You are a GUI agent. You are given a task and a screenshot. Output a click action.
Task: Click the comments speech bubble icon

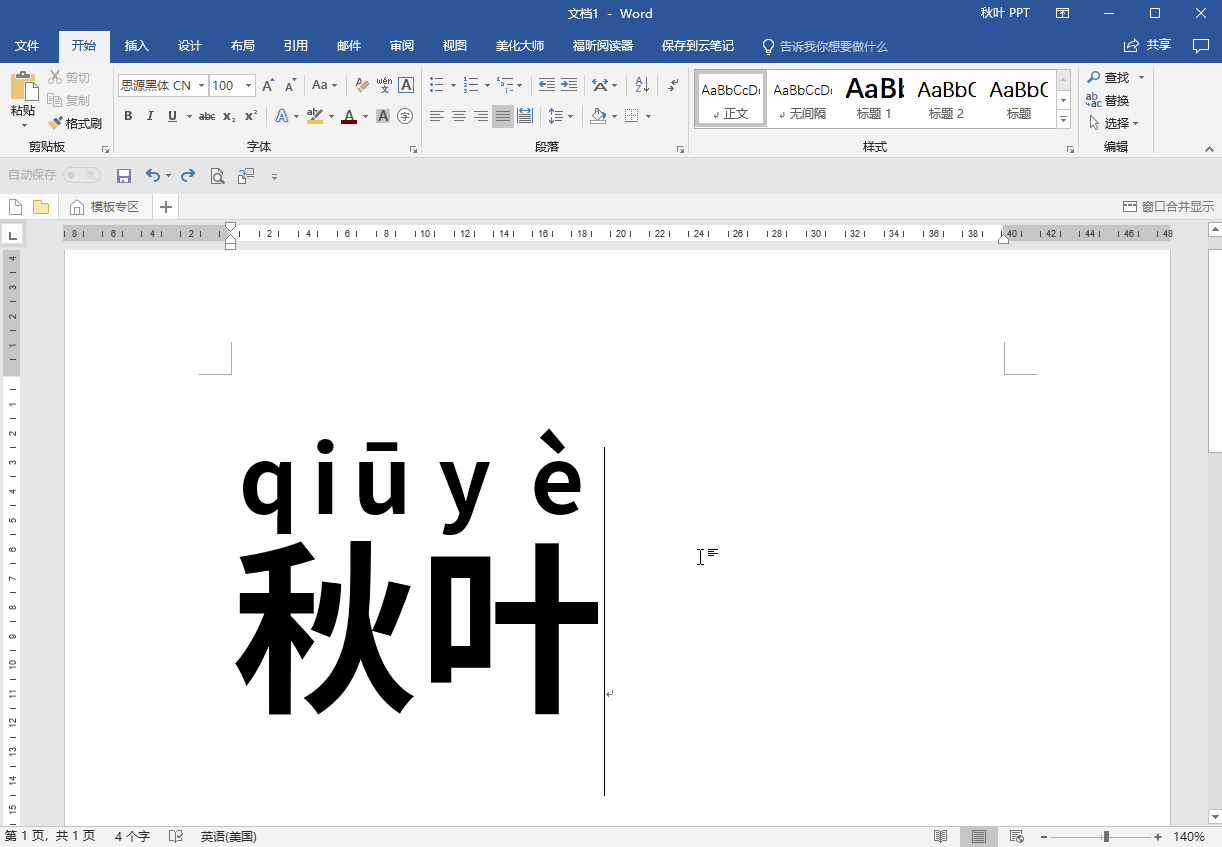pyautogui.click(x=1201, y=45)
